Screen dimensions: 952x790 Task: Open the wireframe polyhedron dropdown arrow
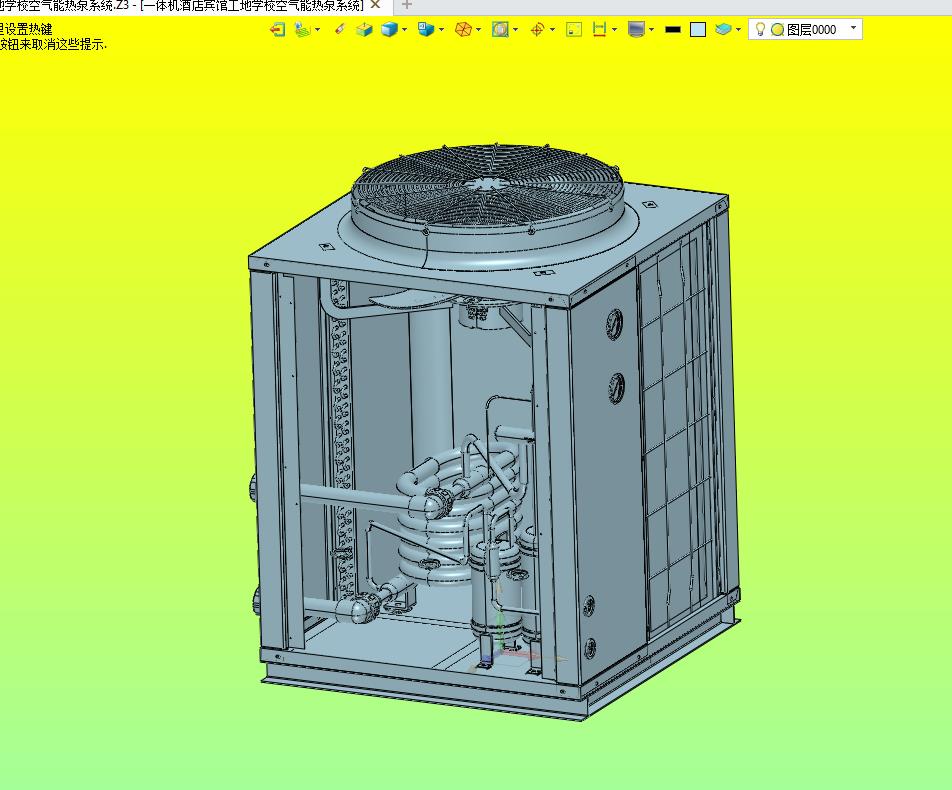(x=478, y=29)
